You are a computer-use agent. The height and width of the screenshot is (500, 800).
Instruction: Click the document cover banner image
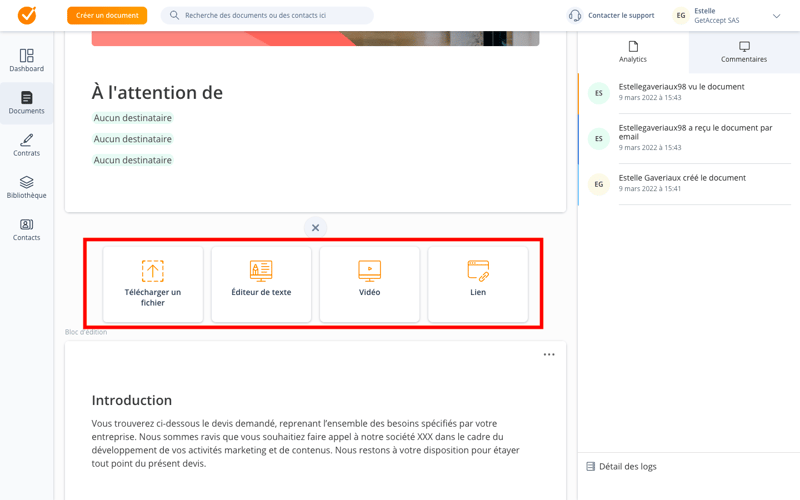click(x=315, y=39)
